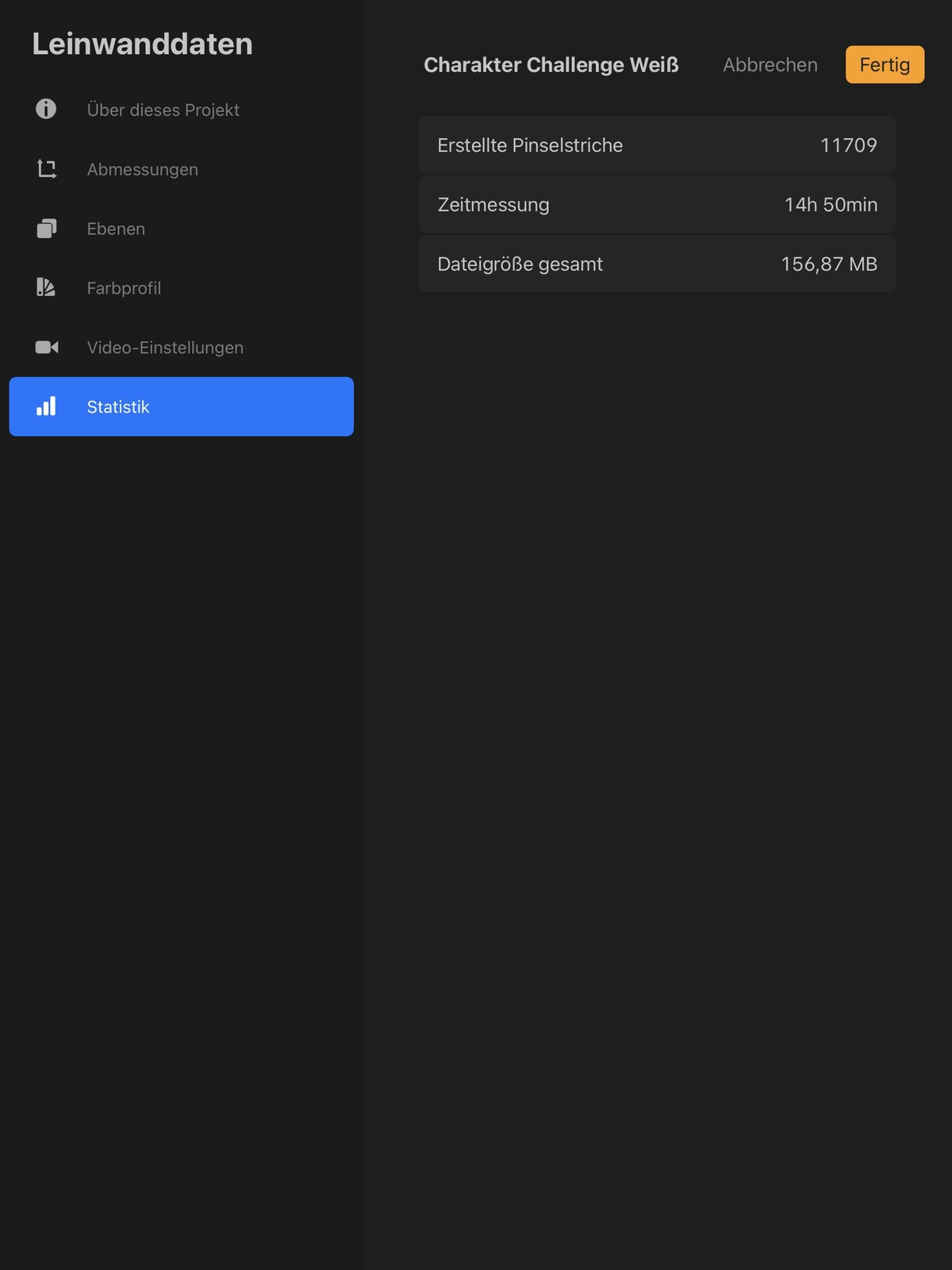Click the color fan icon beside Farbprofil

[x=46, y=287]
